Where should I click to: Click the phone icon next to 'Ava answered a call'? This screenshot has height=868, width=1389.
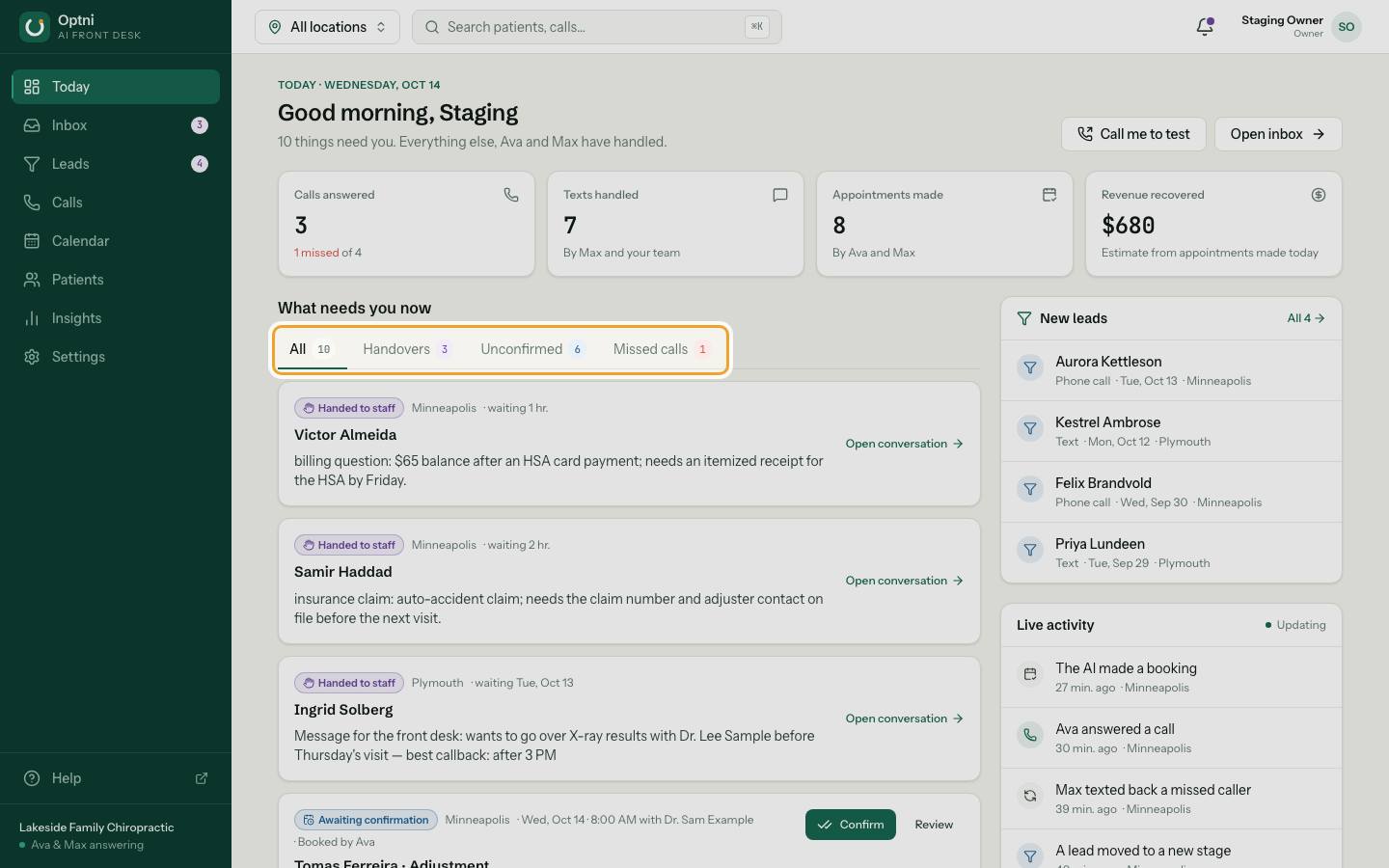point(1030,735)
